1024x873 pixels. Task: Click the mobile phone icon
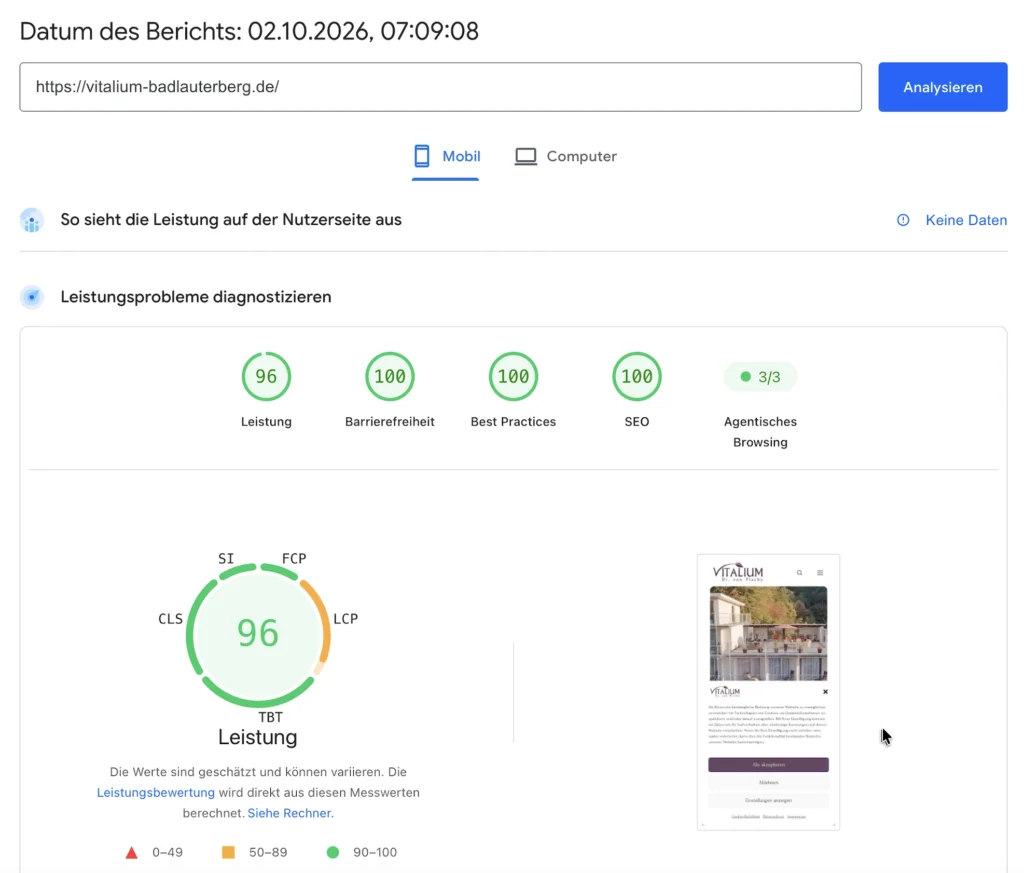coord(422,156)
